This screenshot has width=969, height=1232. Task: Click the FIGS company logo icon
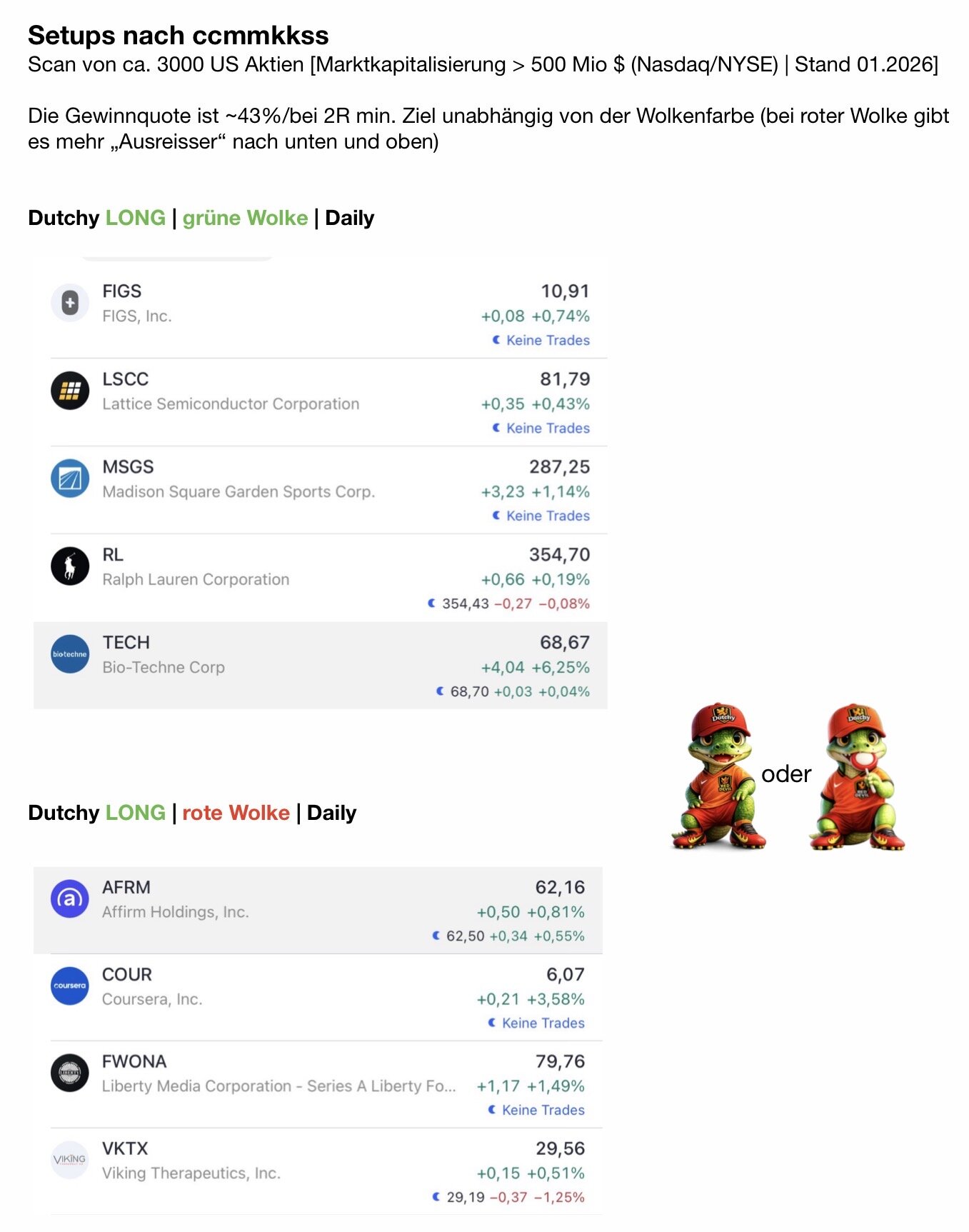(x=70, y=303)
